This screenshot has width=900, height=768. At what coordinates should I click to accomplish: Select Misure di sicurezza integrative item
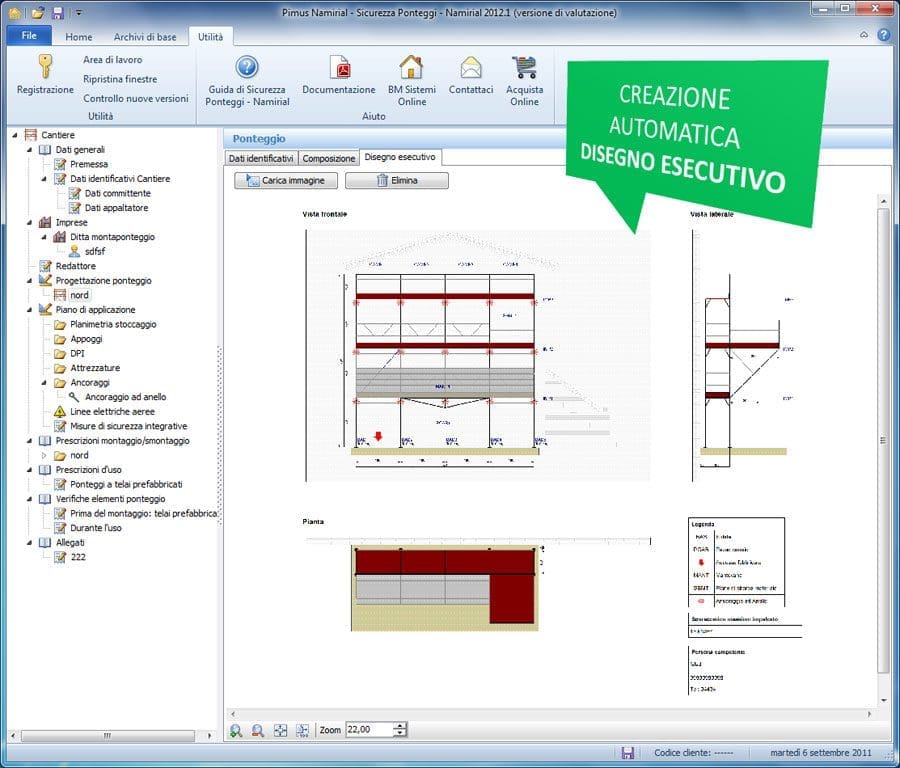coord(128,426)
